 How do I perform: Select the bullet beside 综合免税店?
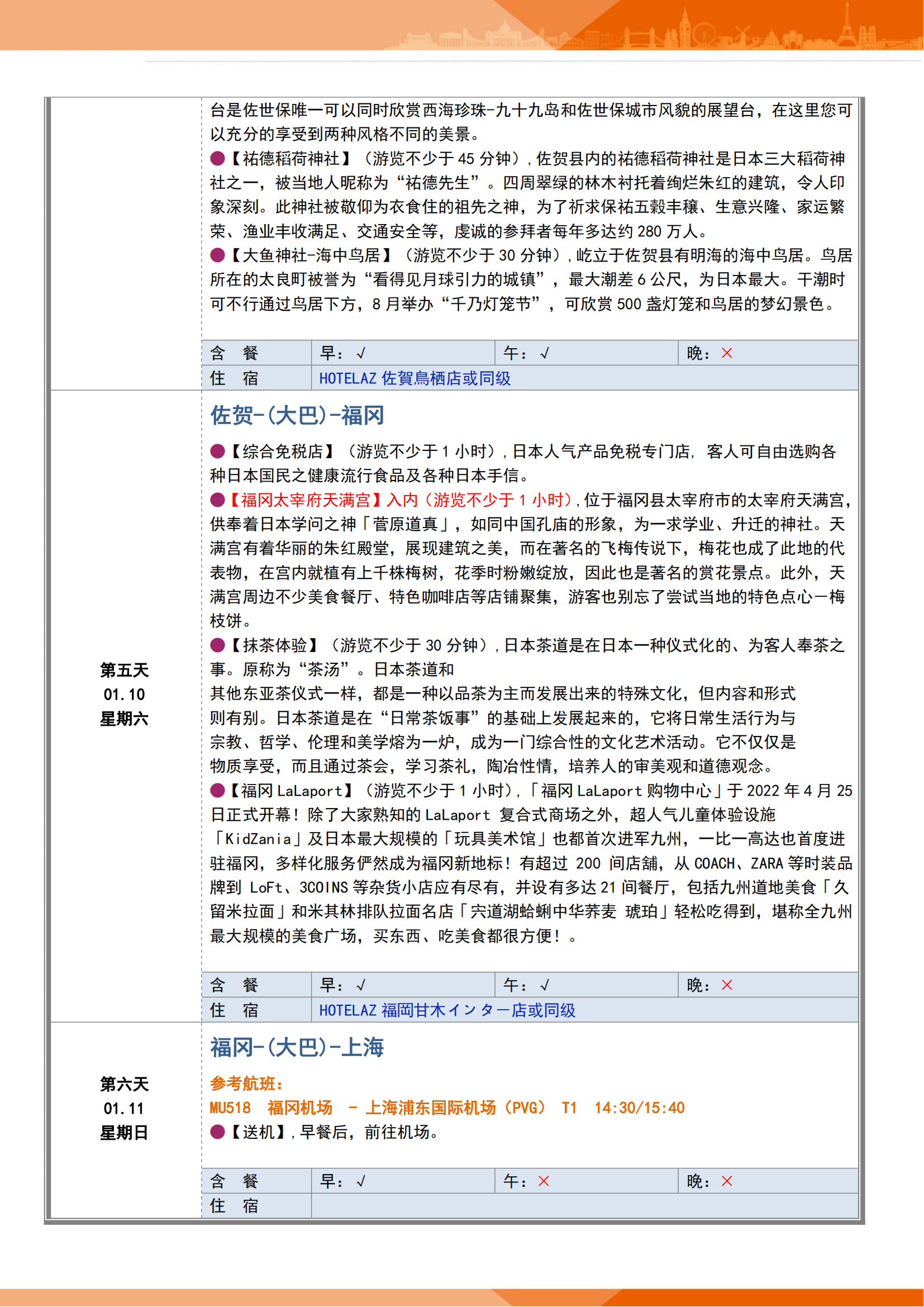point(217,451)
